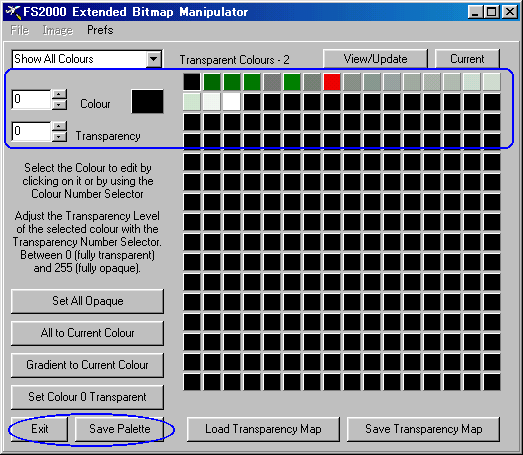
Task: Select the bright green palette swatch
Action: [x=292, y=82]
